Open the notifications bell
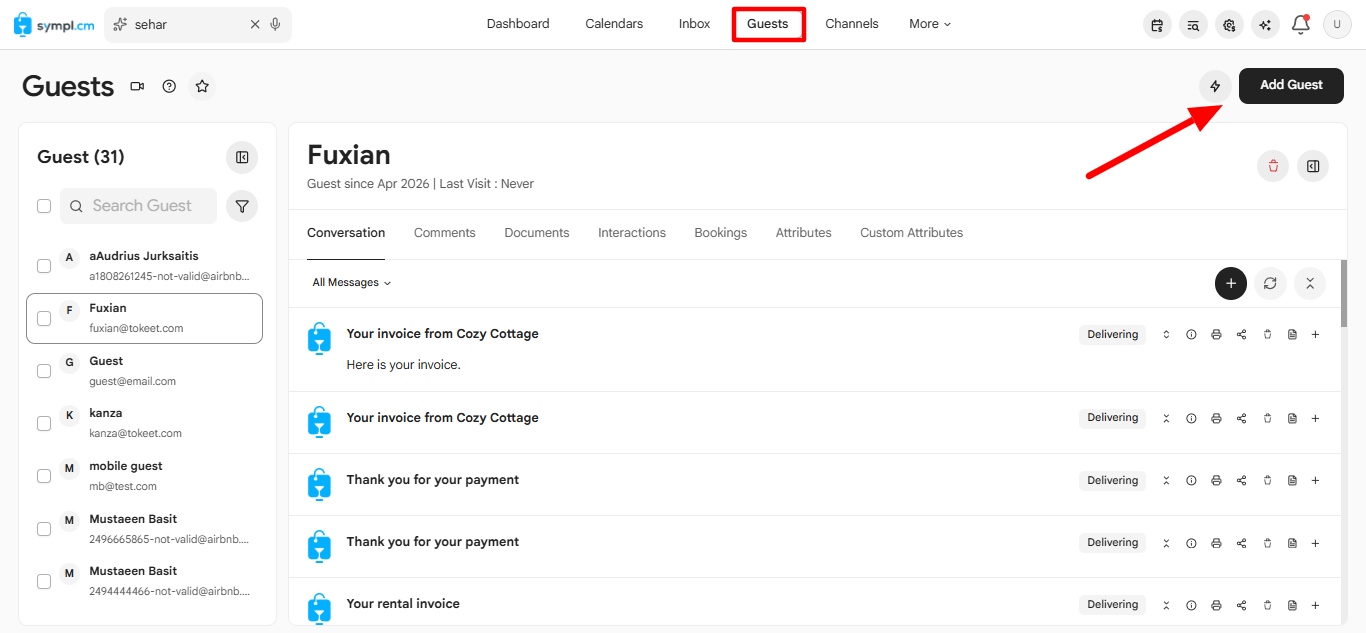The width and height of the screenshot is (1366, 633). pos(1301,25)
